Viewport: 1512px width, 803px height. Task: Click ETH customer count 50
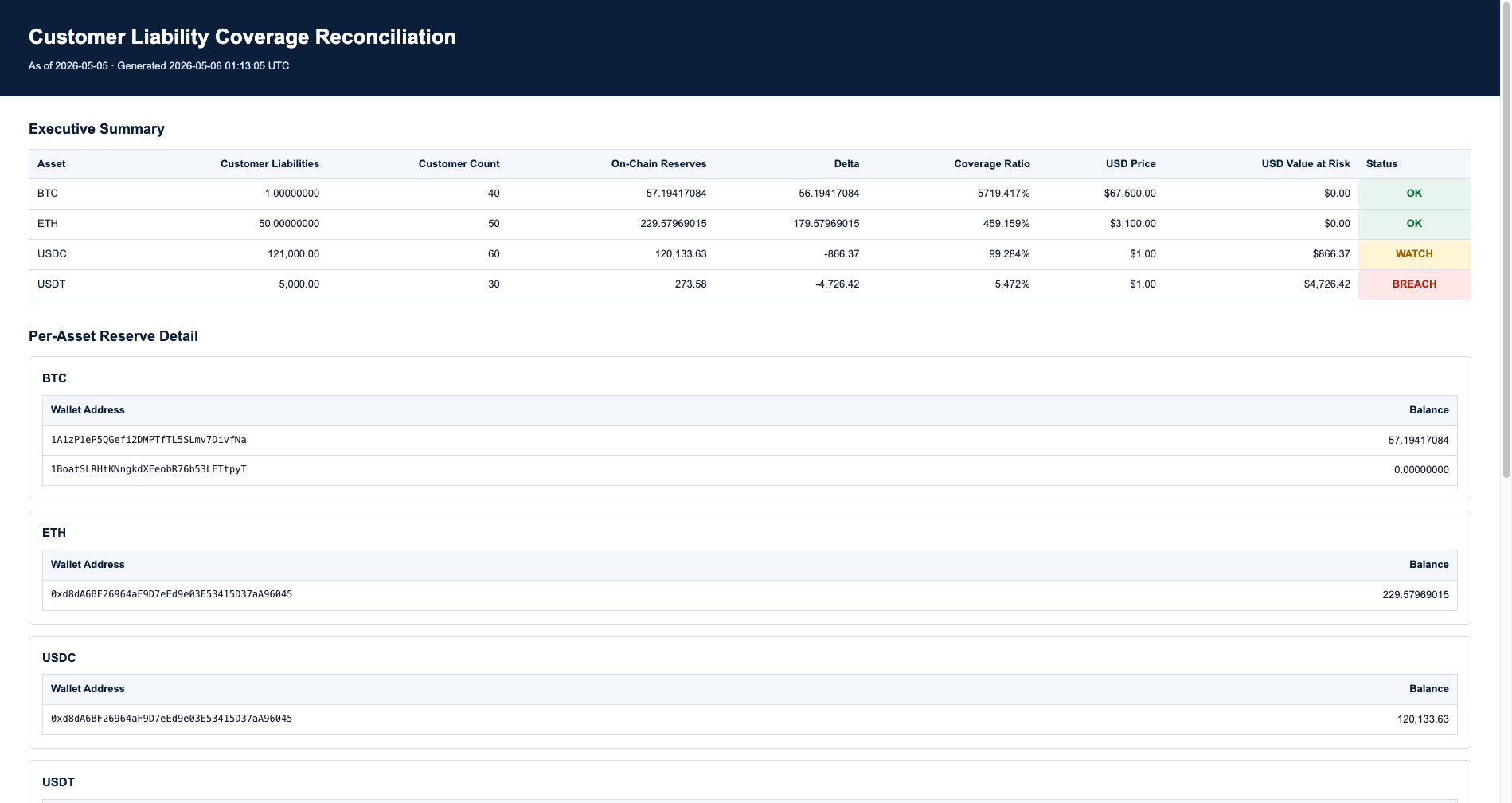[x=494, y=224]
